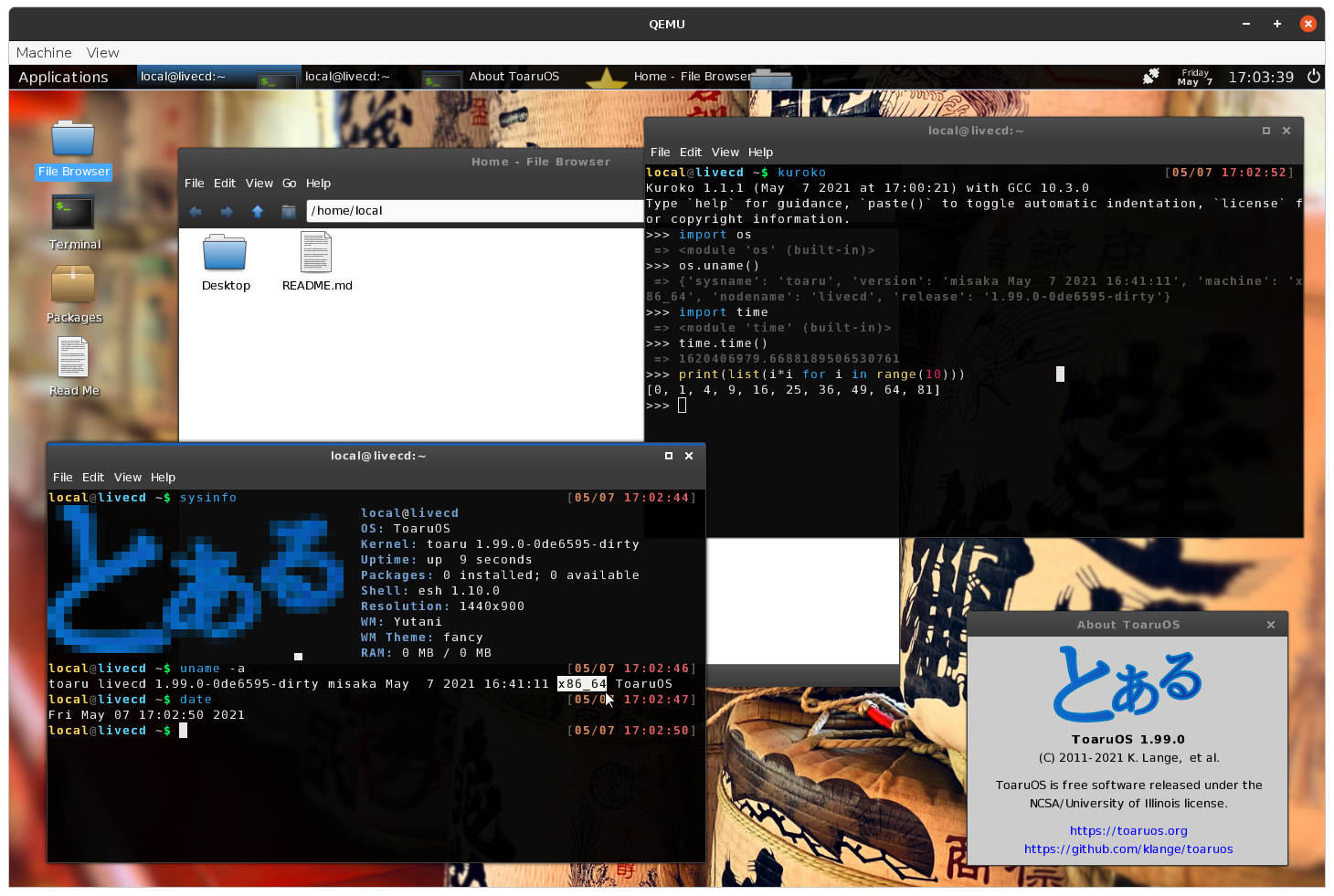1334x896 pixels.
Task: Open the Edit menu in the Kuroko terminal
Action: click(691, 152)
